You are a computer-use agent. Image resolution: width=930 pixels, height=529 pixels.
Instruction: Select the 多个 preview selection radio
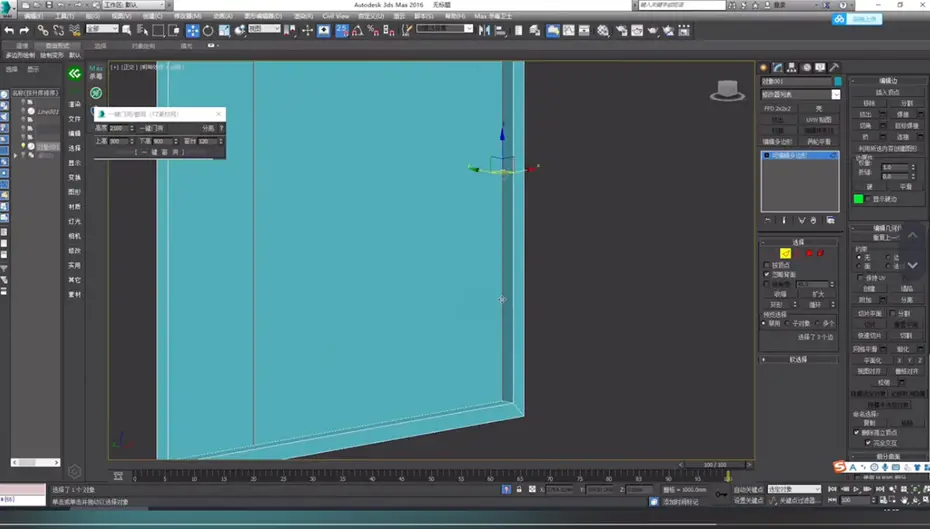817,323
